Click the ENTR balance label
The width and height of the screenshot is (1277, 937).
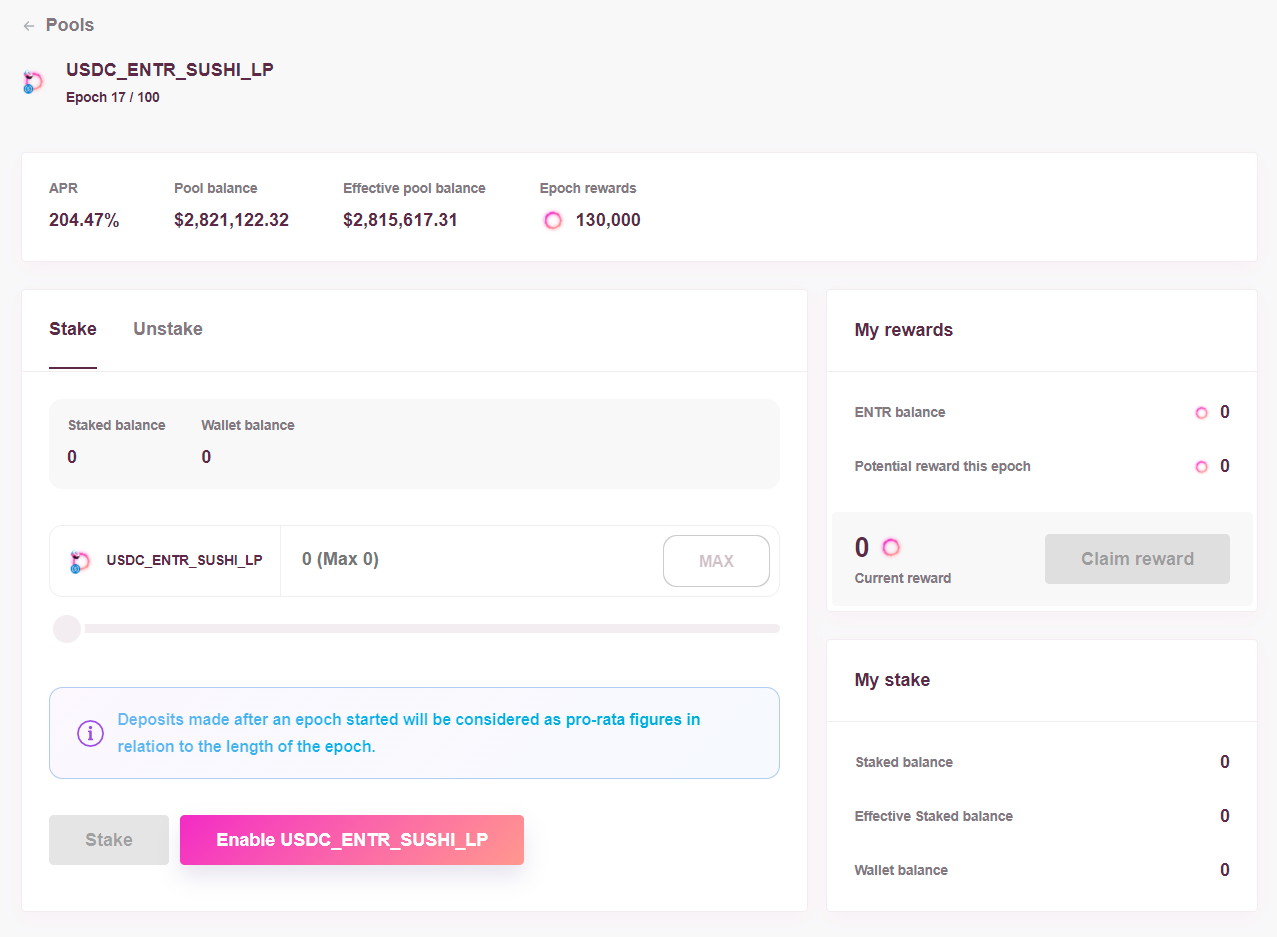point(900,412)
